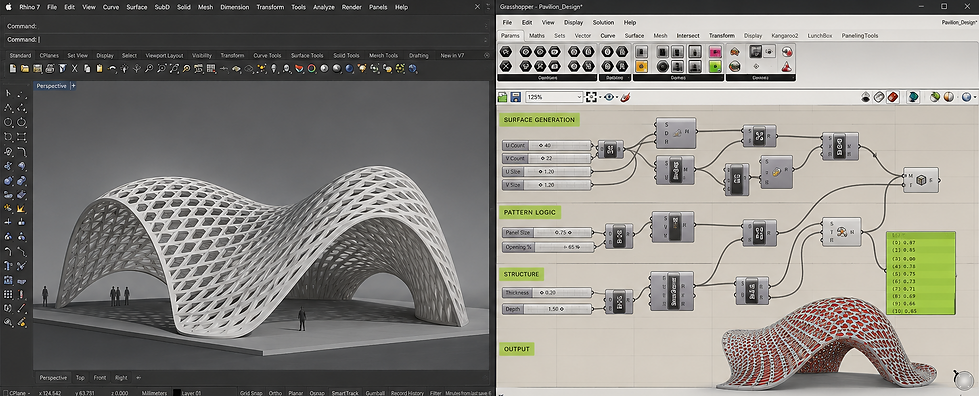The height and width of the screenshot is (396, 979).
Task: Open the Kangaroo2 tab in Grasshopper
Action: click(x=784, y=36)
